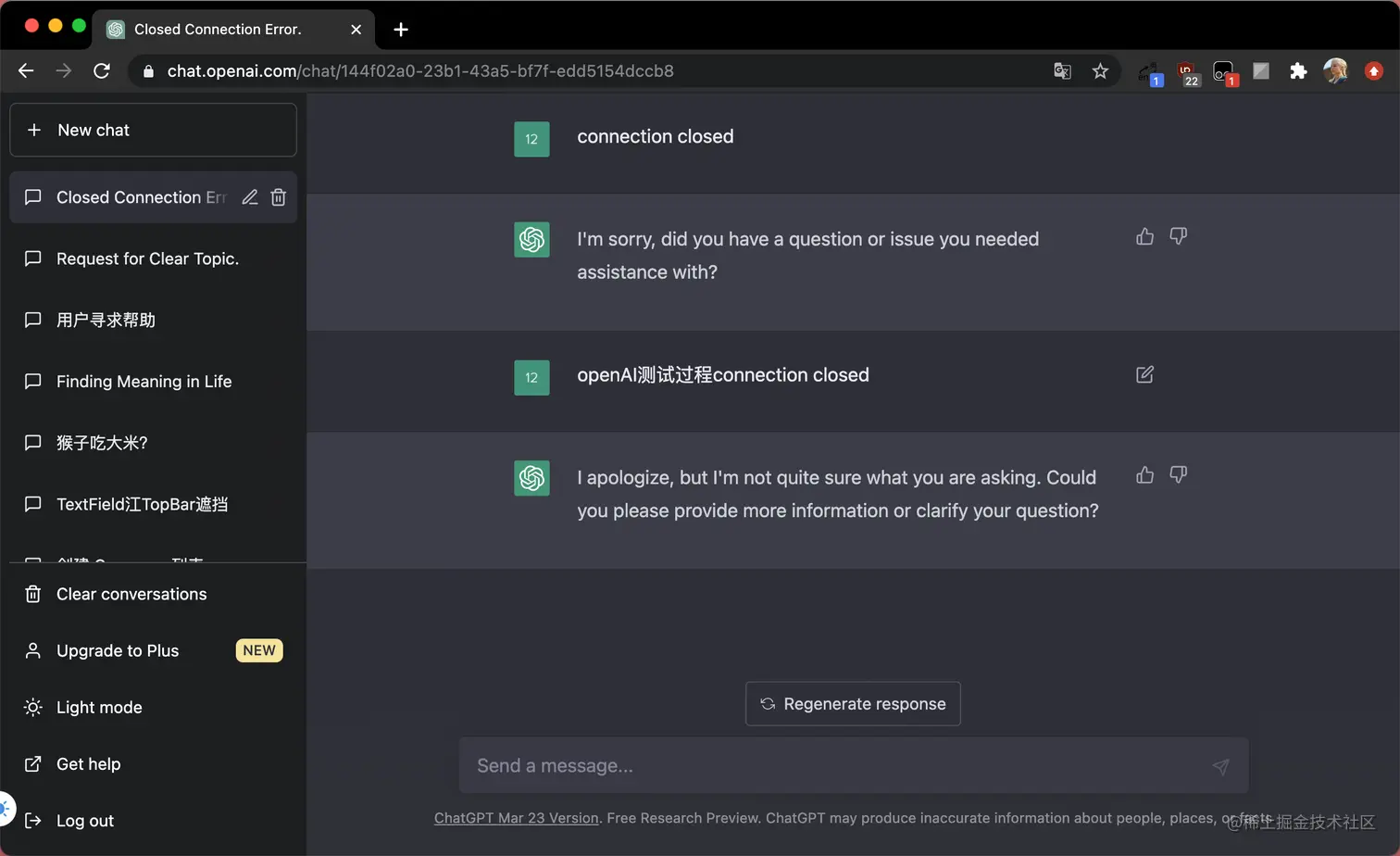Reload the page with refresh icon
Image resolution: width=1400 pixels, height=856 pixels.
coord(102,71)
